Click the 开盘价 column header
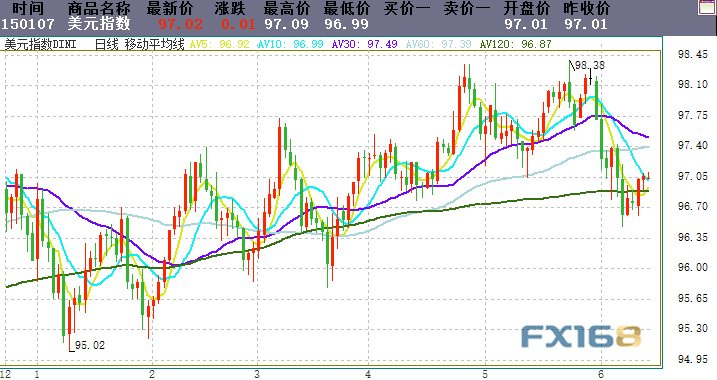 click(x=527, y=8)
